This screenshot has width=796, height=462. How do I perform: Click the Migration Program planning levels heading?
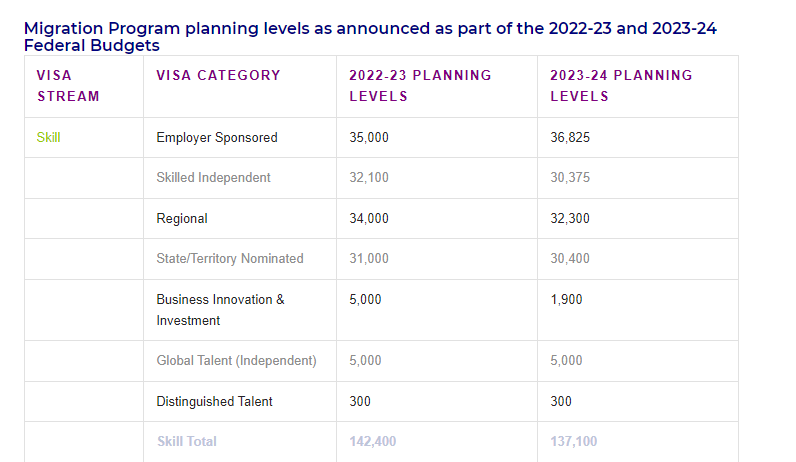tap(370, 37)
